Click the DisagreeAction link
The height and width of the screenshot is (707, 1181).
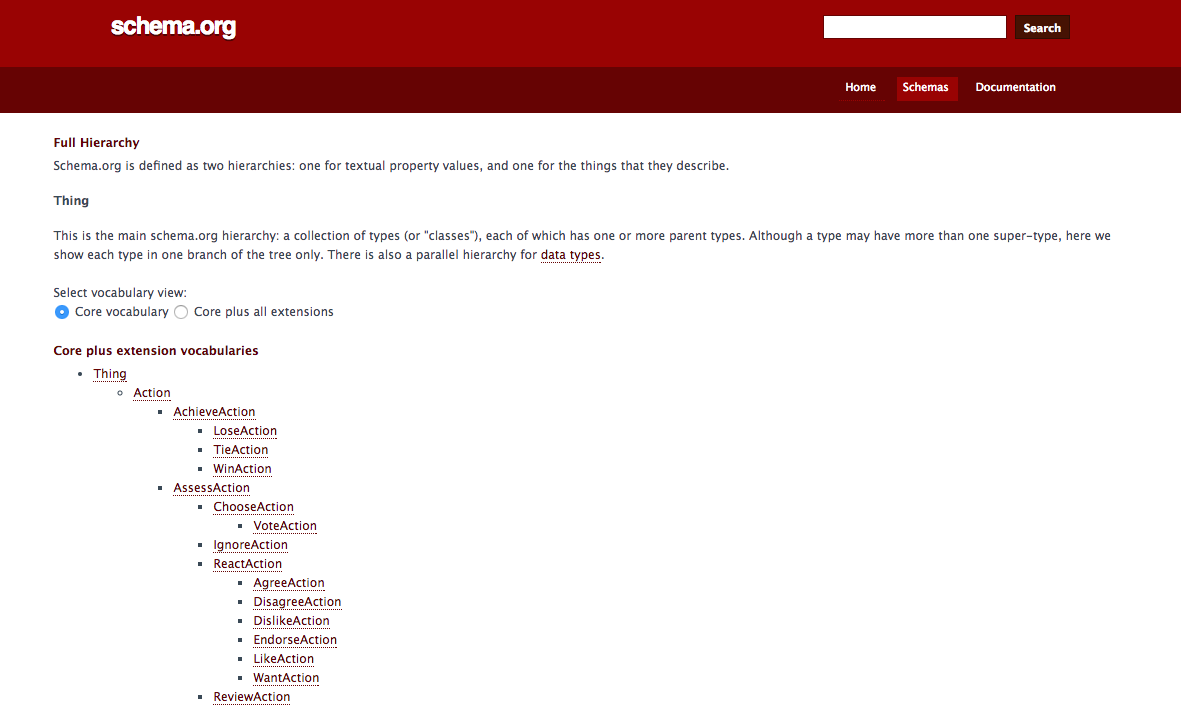click(298, 602)
